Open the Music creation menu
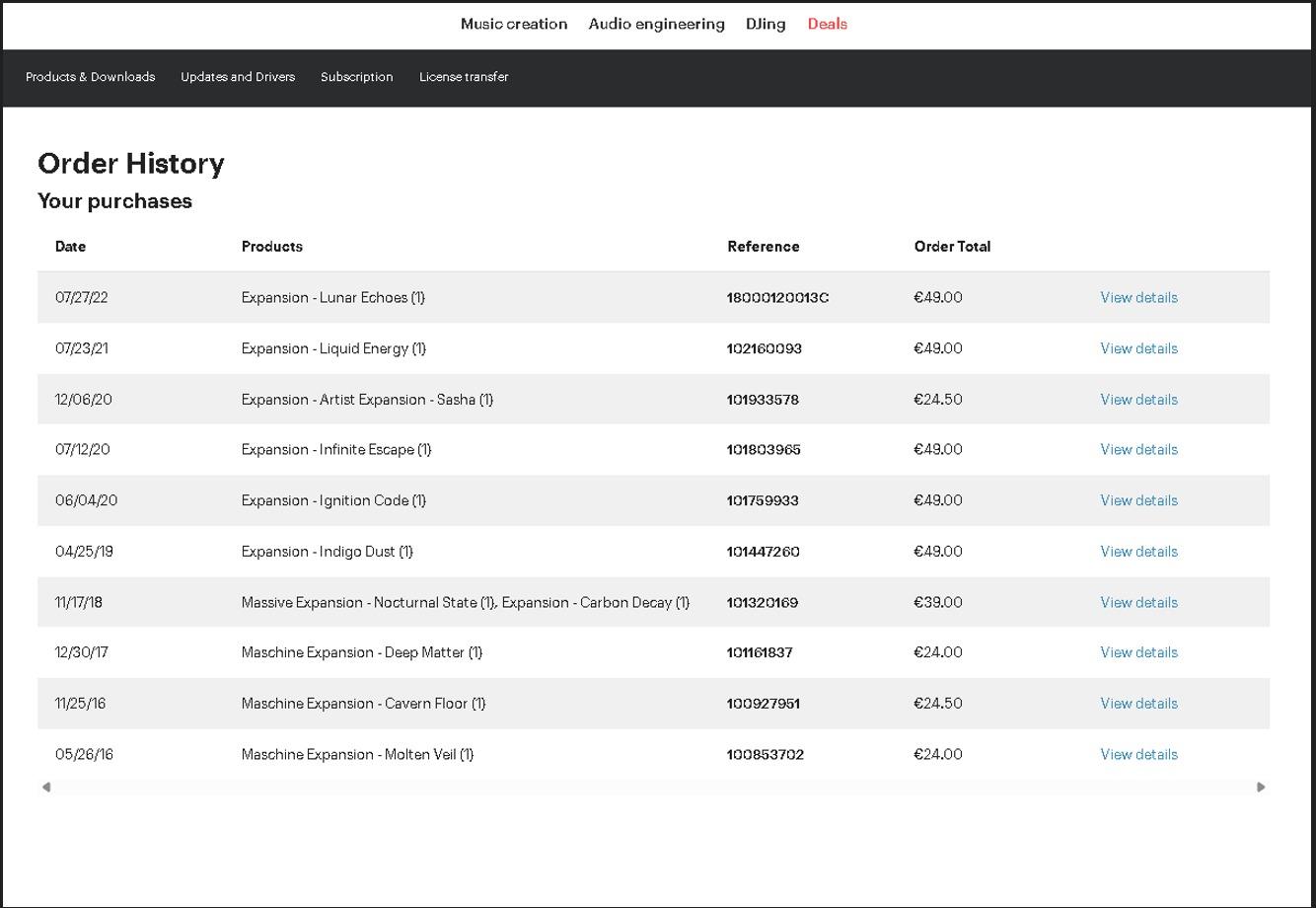 (514, 24)
